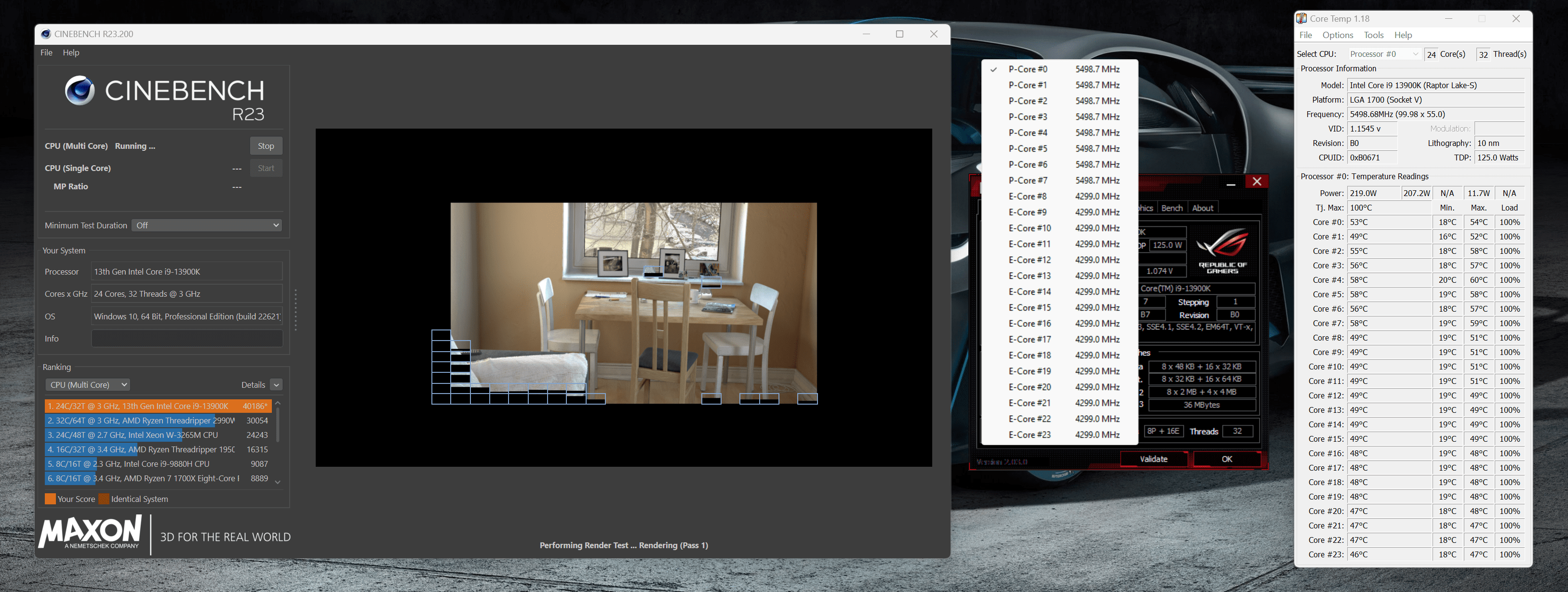Minimize the ROG CPU-Z window
The height and width of the screenshot is (592, 1568).
tap(1231, 183)
